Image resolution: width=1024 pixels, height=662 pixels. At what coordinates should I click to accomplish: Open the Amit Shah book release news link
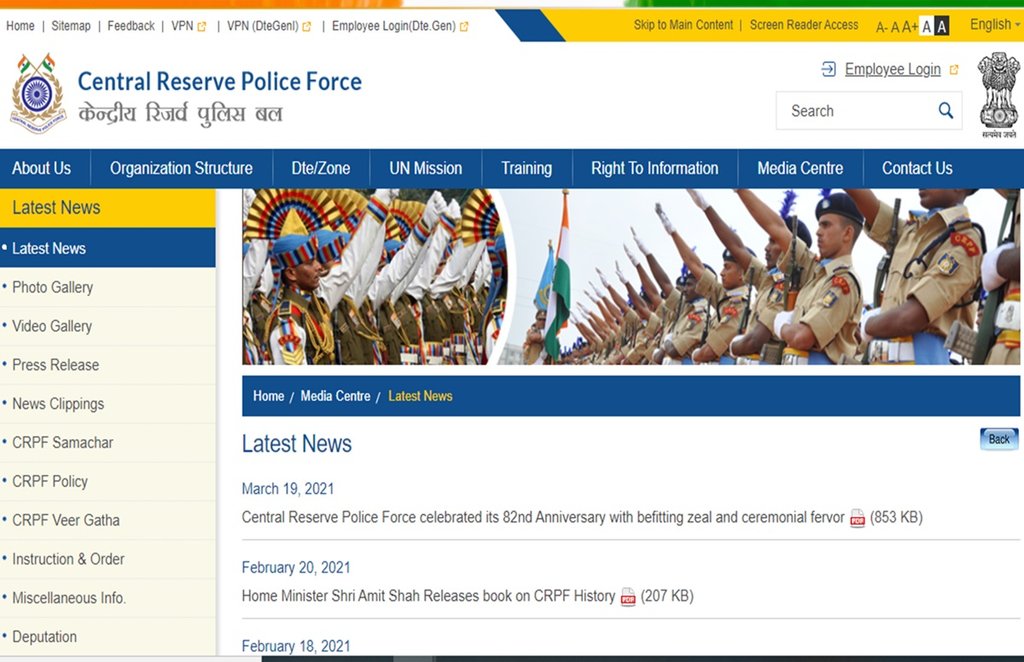click(428, 596)
